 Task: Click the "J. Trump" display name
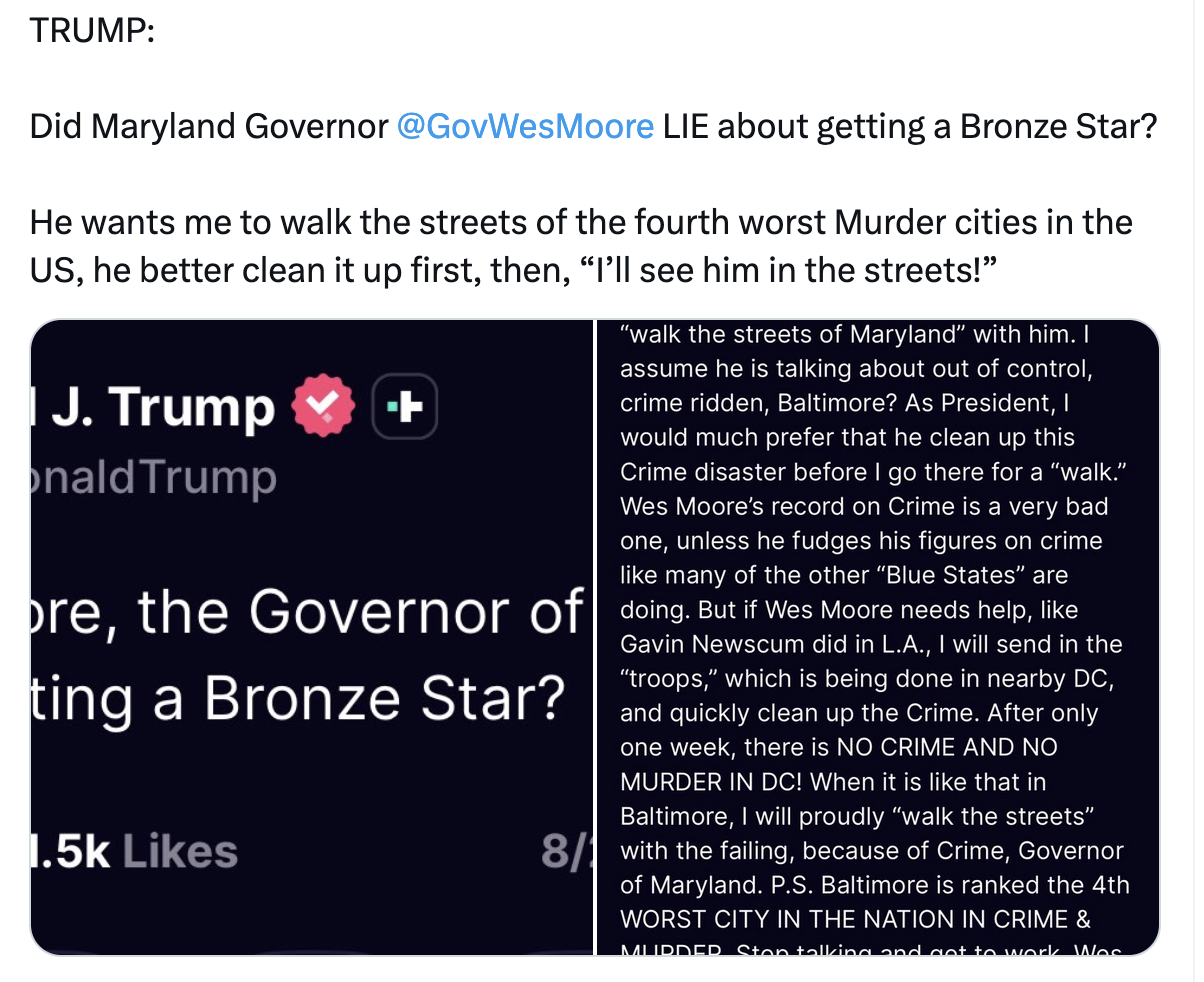coord(160,407)
